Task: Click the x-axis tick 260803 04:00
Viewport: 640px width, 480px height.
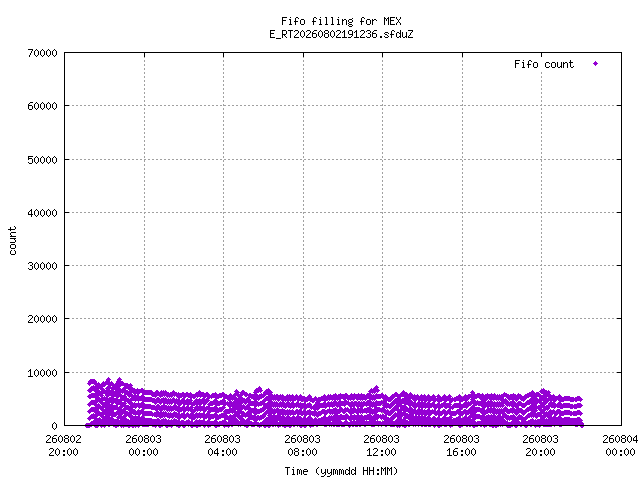Action: click(x=222, y=446)
